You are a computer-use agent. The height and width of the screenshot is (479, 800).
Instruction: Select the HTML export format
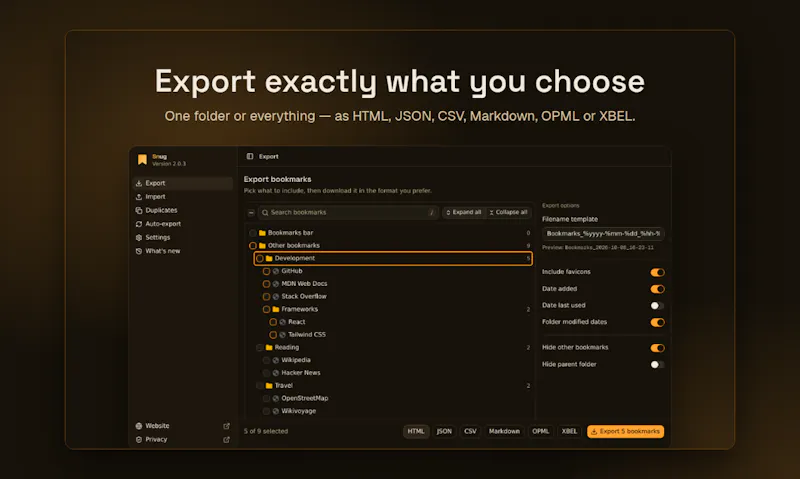pos(416,432)
